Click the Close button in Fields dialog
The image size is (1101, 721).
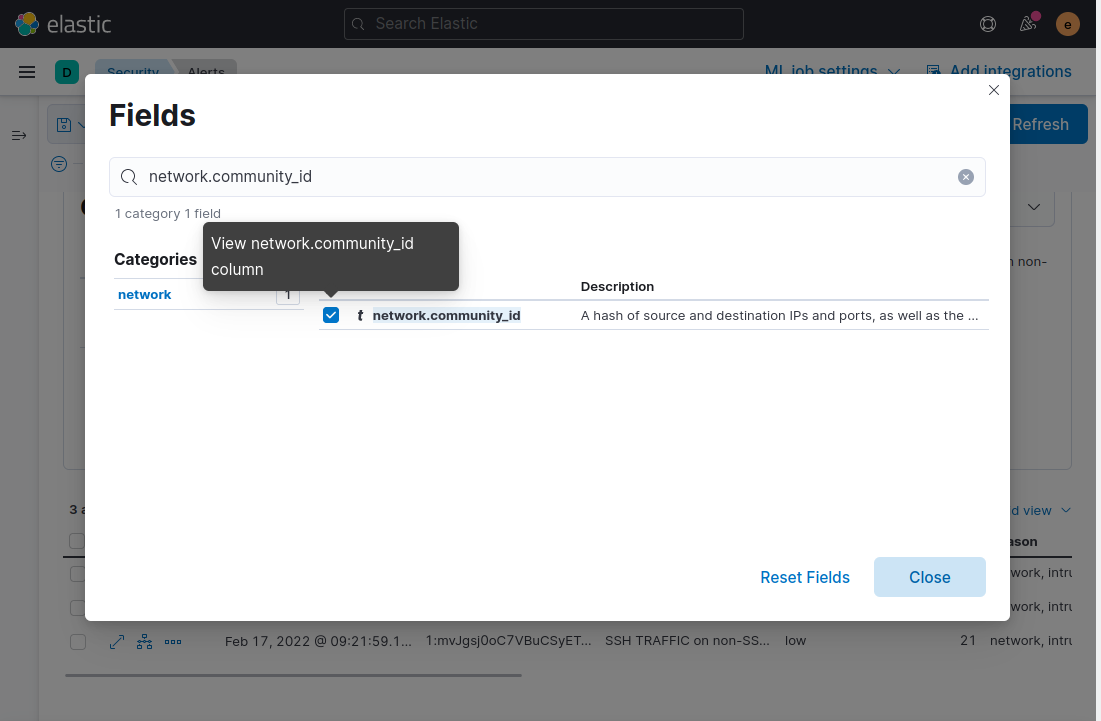930,577
